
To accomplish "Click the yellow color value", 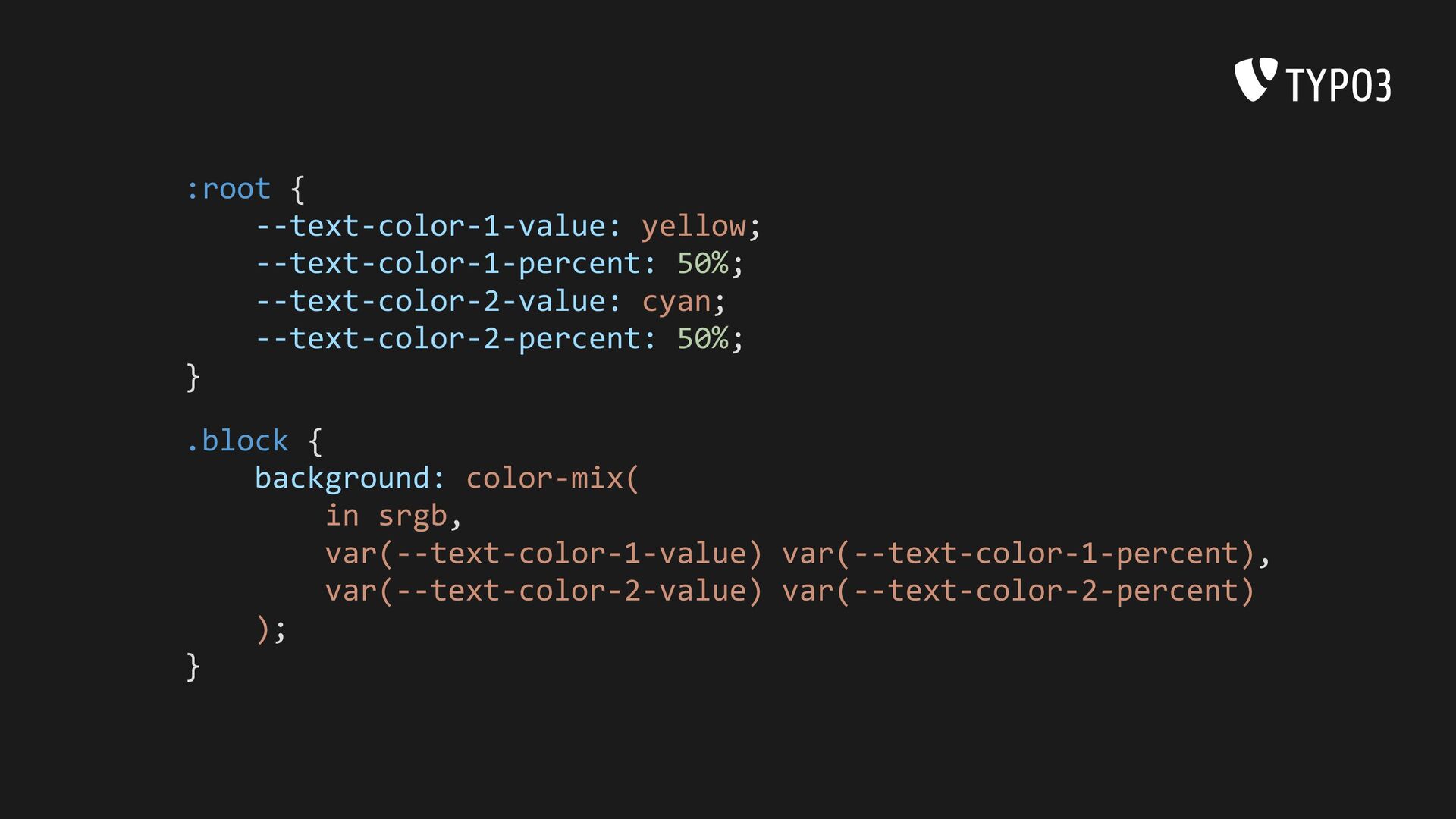I will (x=694, y=227).
